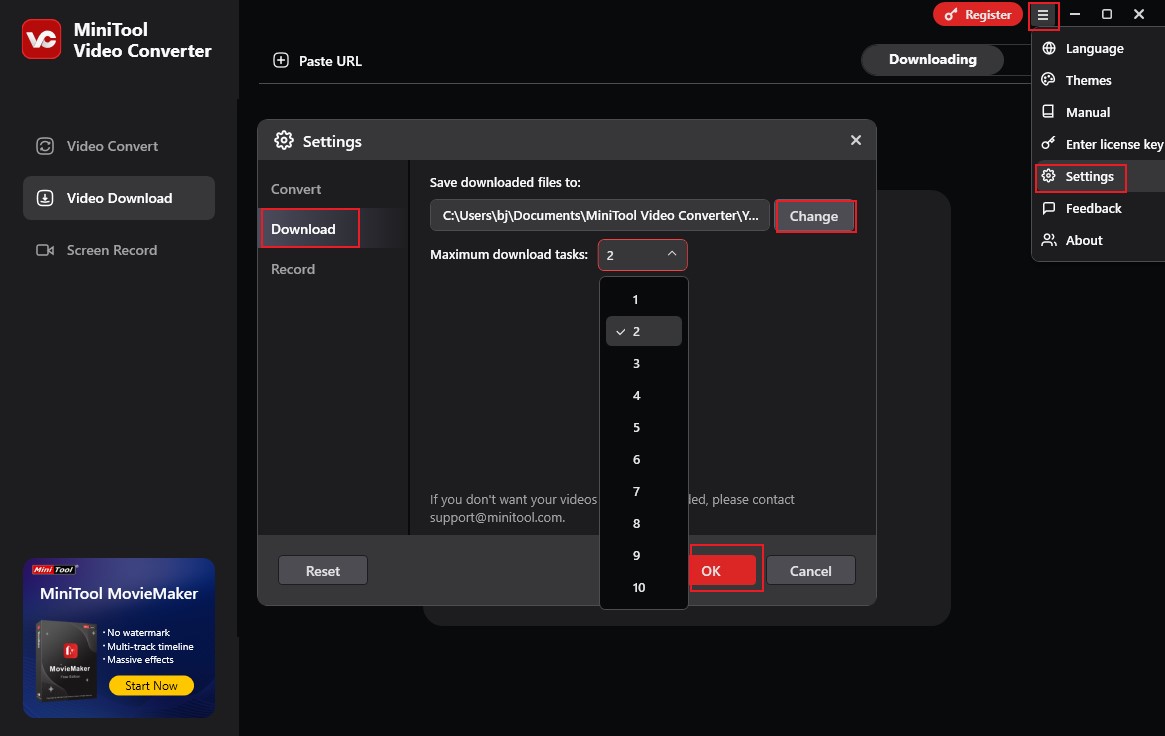Viewport: 1165px width, 736px height.
Task: Choose 4 maximum download tasks
Action: tap(643, 395)
